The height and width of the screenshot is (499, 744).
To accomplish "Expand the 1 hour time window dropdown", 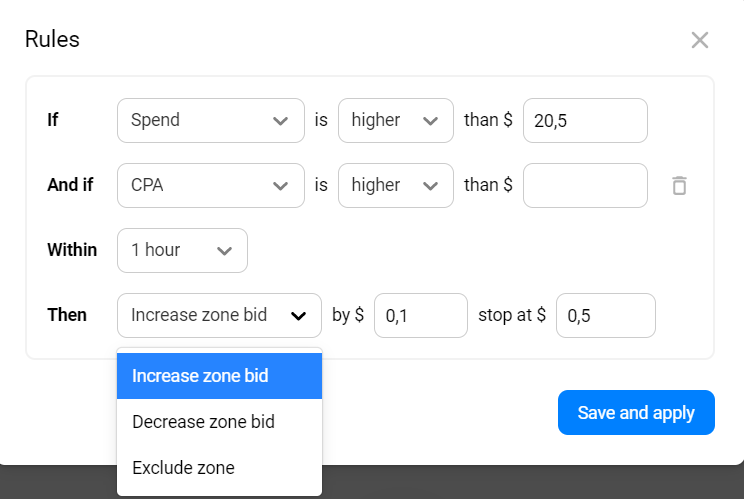I will click(x=182, y=250).
